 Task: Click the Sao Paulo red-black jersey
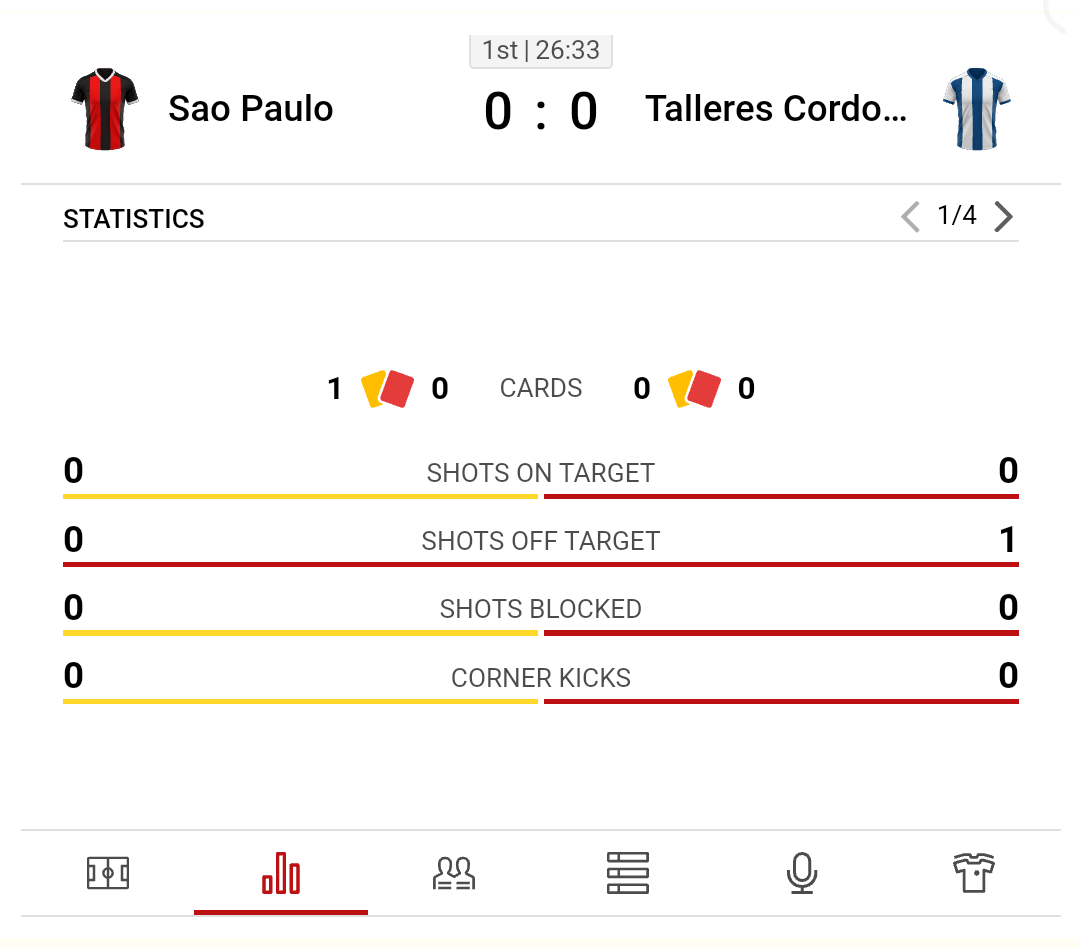pos(105,109)
